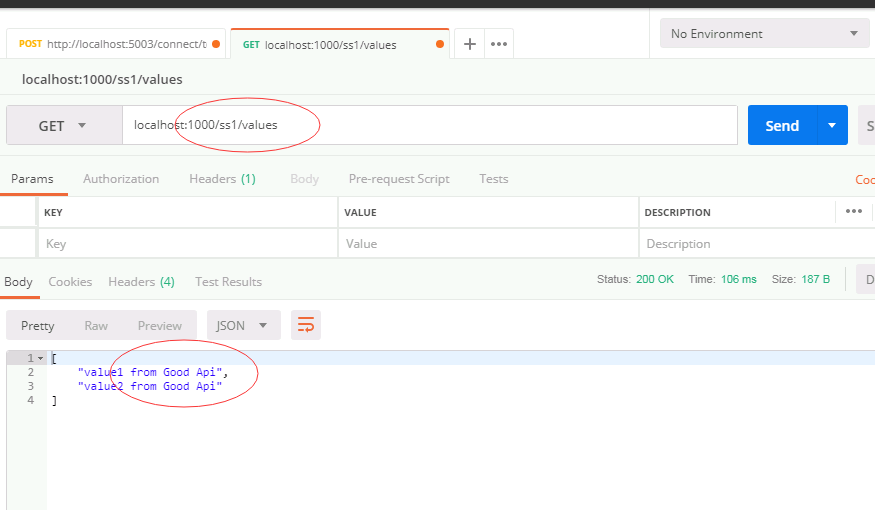
Task: Switch response view to Preview
Action: click(160, 326)
